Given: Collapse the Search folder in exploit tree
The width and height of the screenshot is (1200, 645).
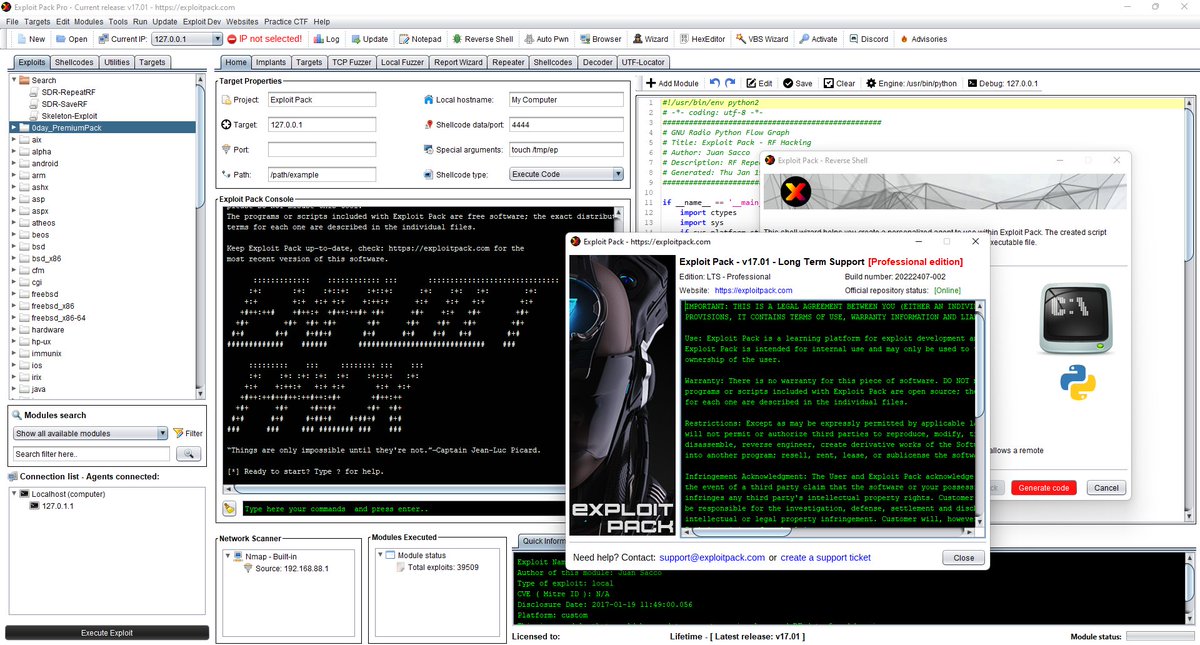Looking at the screenshot, I should pos(14,80).
